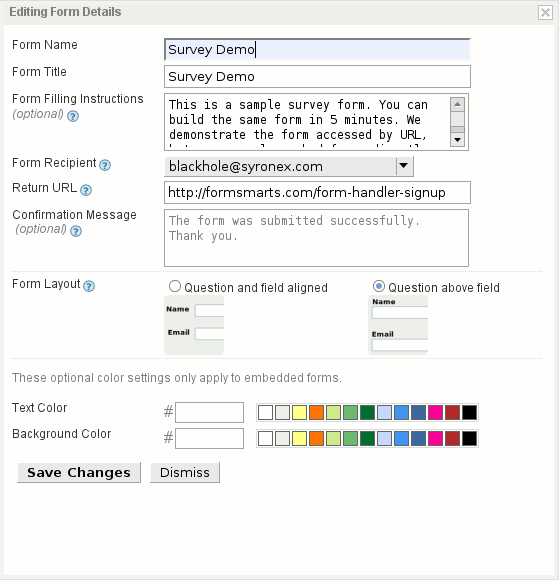
Task: Choose dark green swatch for Background Color
Action: point(367,438)
